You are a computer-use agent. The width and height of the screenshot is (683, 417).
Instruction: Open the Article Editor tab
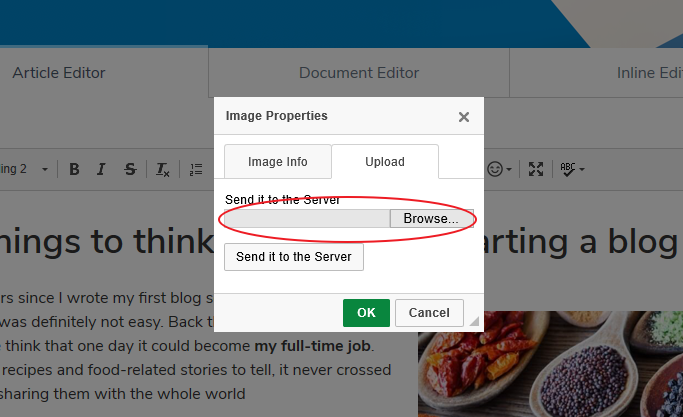[x=59, y=73]
